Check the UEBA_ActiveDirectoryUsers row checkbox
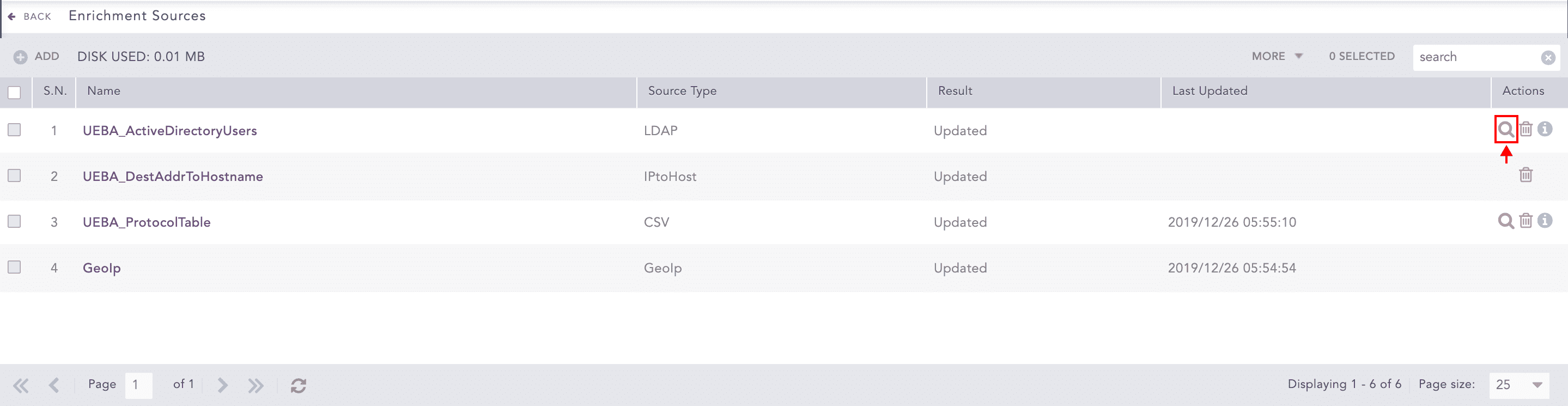The height and width of the screenshot is (406, 1568). pos(14,129)
